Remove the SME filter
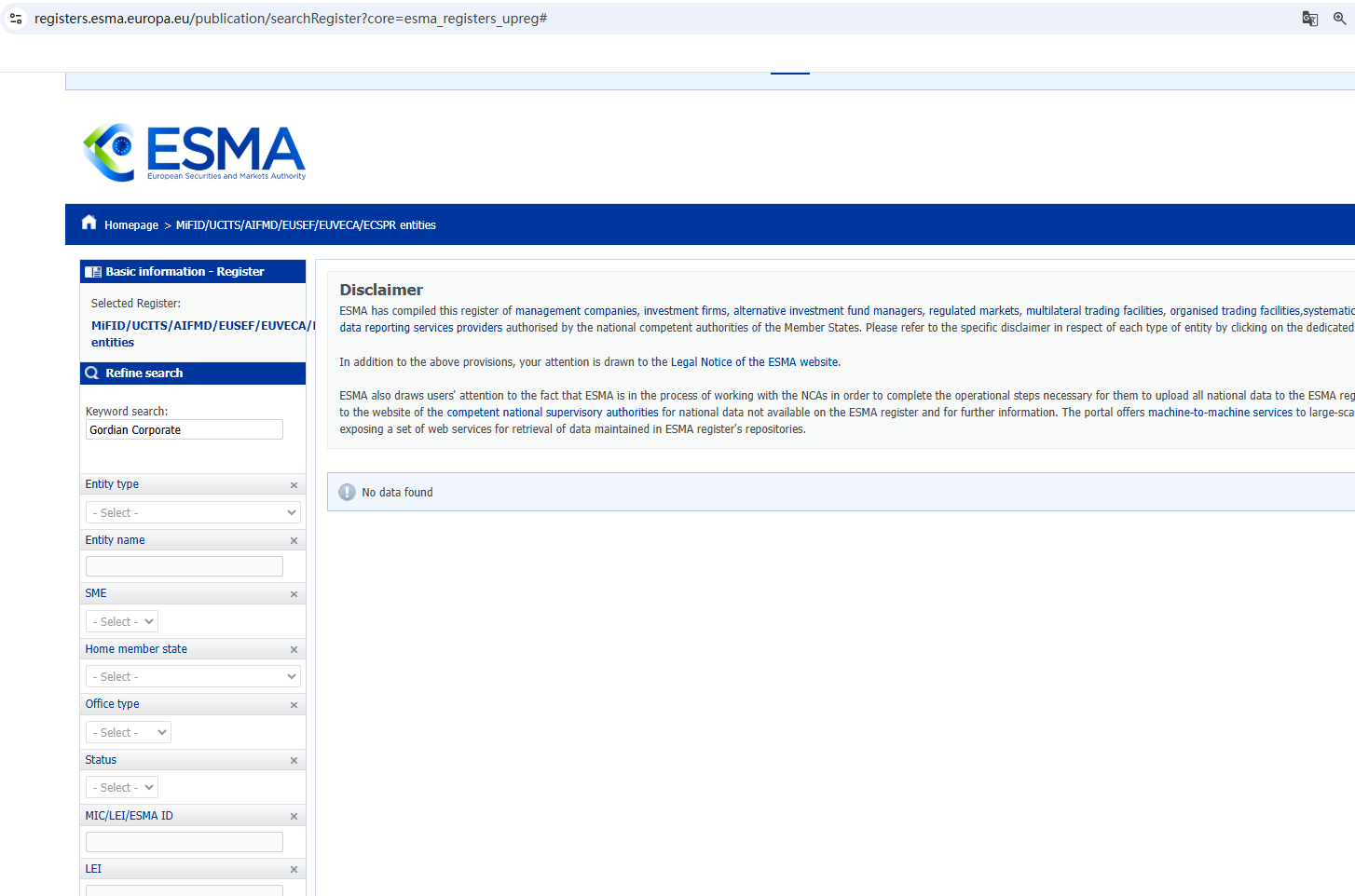Viewport: 1355px width, 896px height. (294, 594)
